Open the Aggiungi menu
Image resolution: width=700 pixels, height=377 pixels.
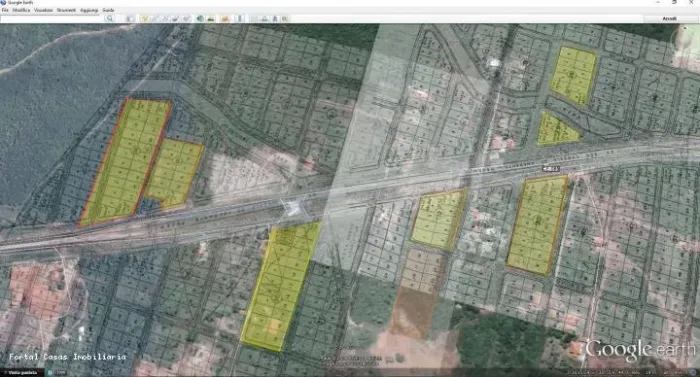(x=89, y=10)
